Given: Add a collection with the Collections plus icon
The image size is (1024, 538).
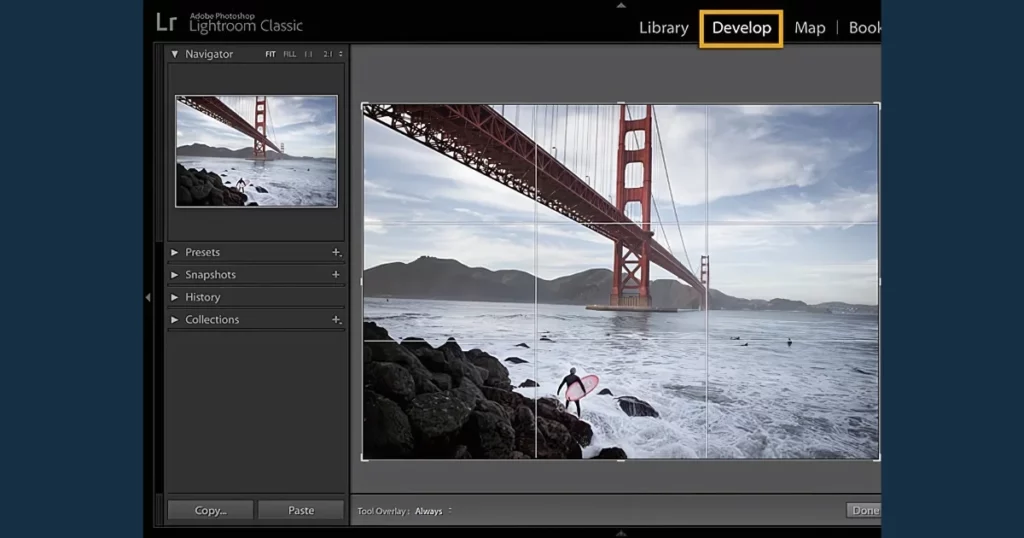Looking at the screenshot, I should coord(336,320).
